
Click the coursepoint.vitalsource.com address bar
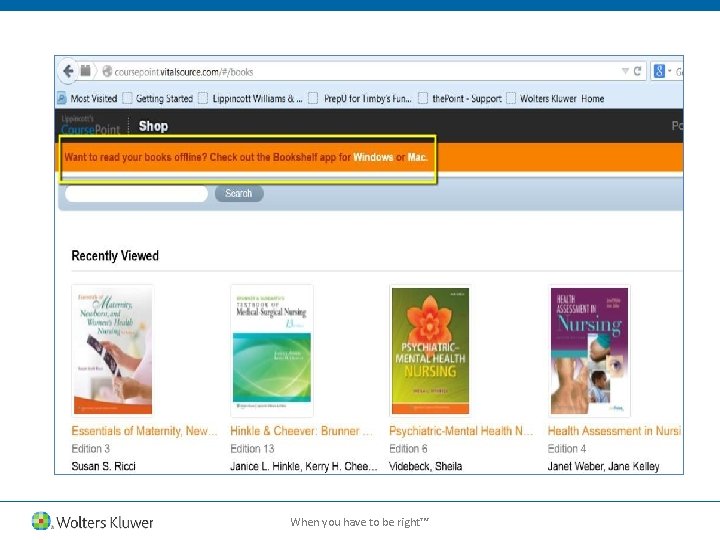pos(363,72)
